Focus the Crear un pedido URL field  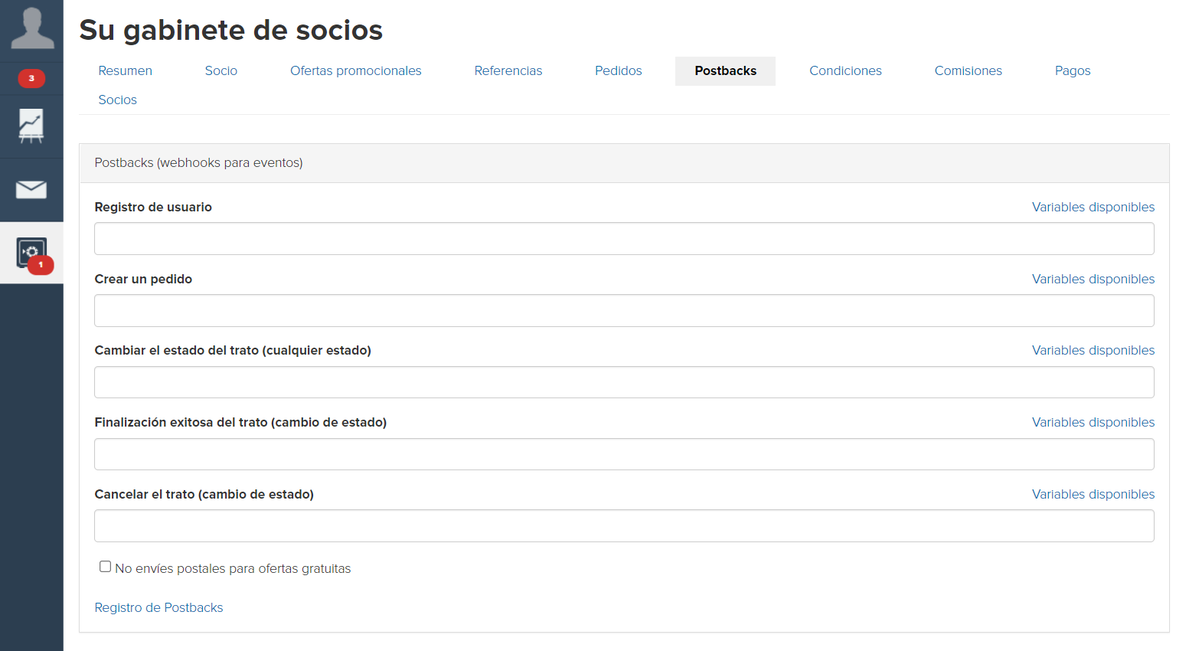[x=624, y=311]
